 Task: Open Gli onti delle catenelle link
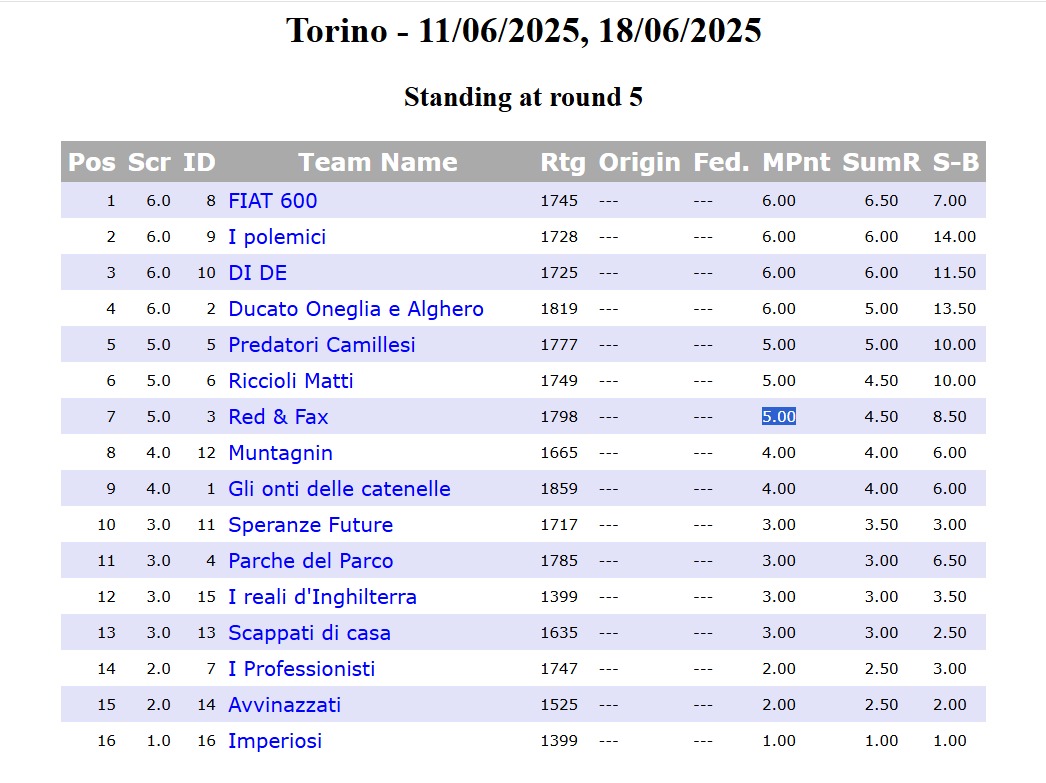tap(339, 489)
